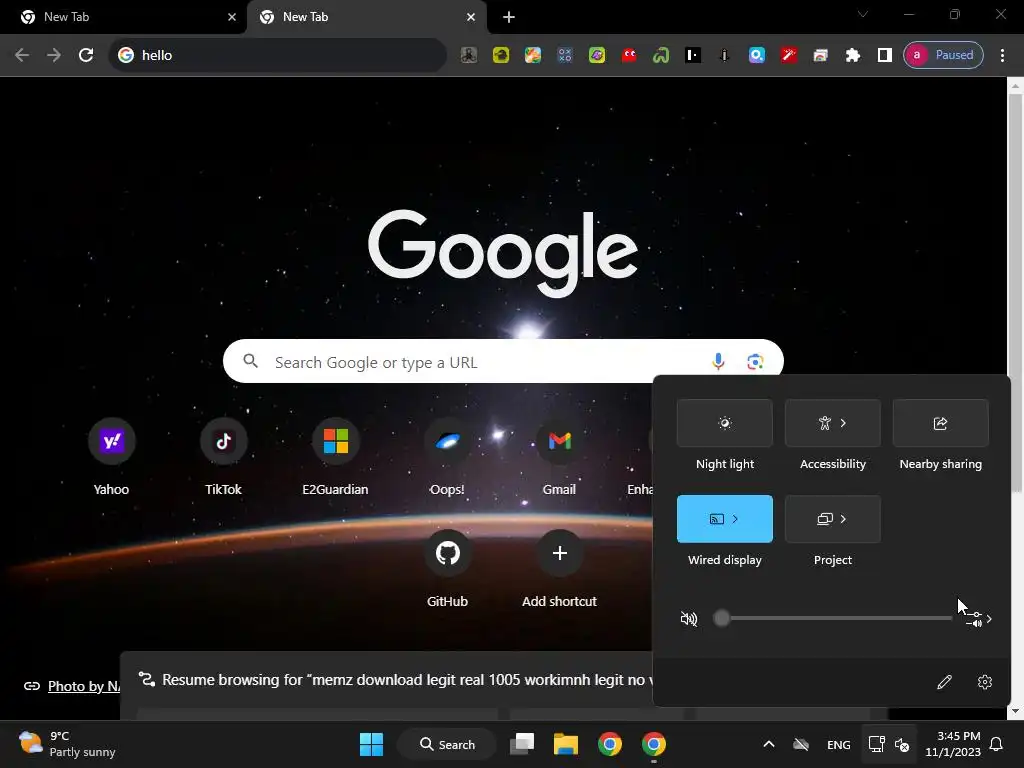Unmute via the speaker icon in quick settings

[689, 618]
